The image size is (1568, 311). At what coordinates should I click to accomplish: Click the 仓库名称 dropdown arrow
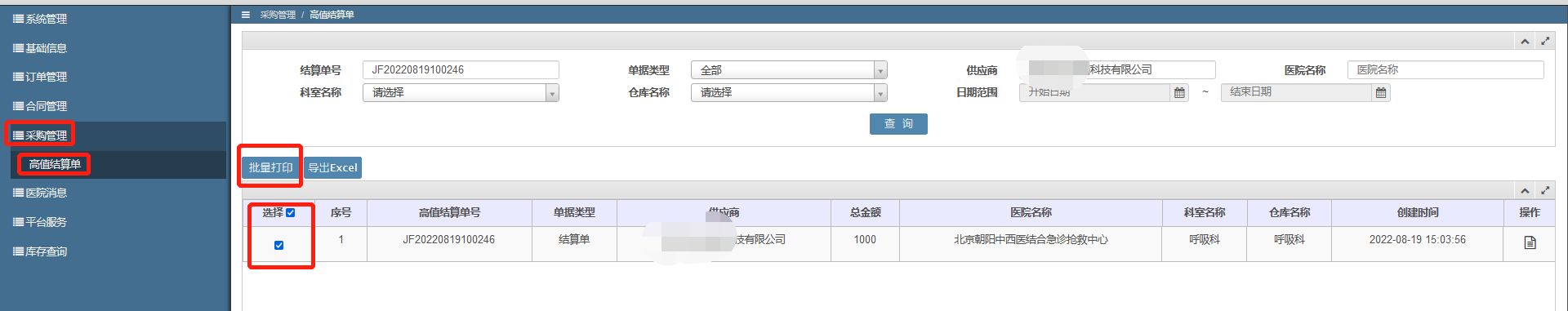tap(880, 93)
